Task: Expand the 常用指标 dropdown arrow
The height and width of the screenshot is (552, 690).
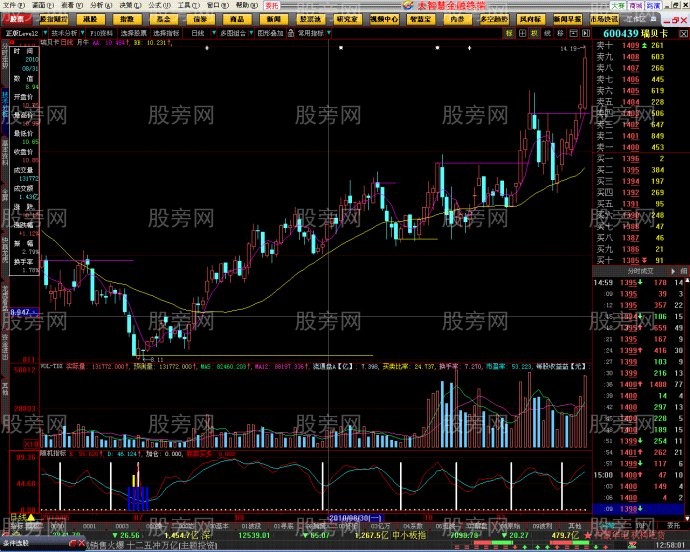Action: point(329,33)
